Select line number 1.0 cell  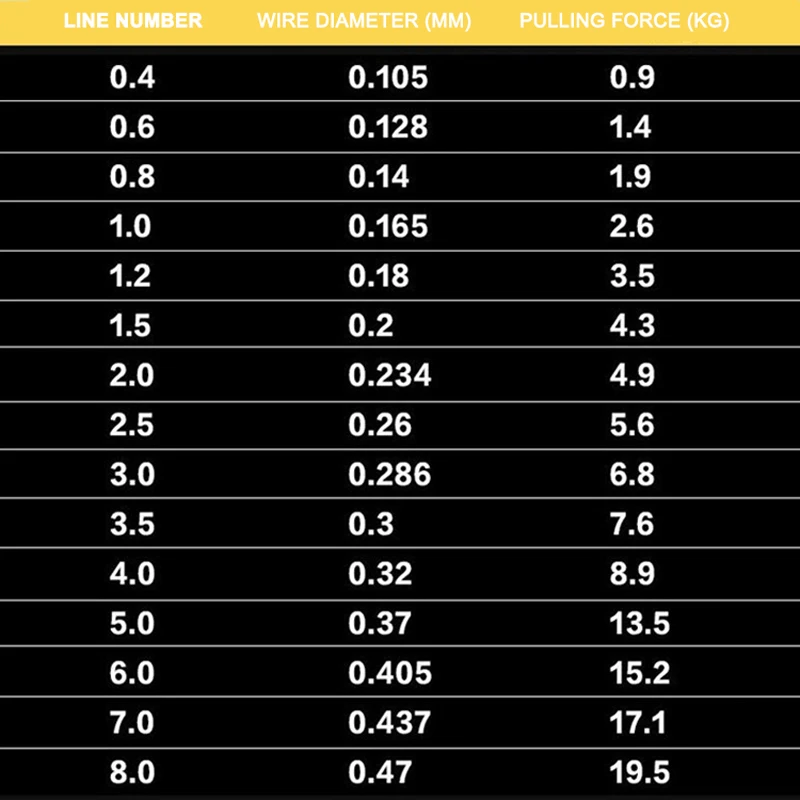[130, 227]
